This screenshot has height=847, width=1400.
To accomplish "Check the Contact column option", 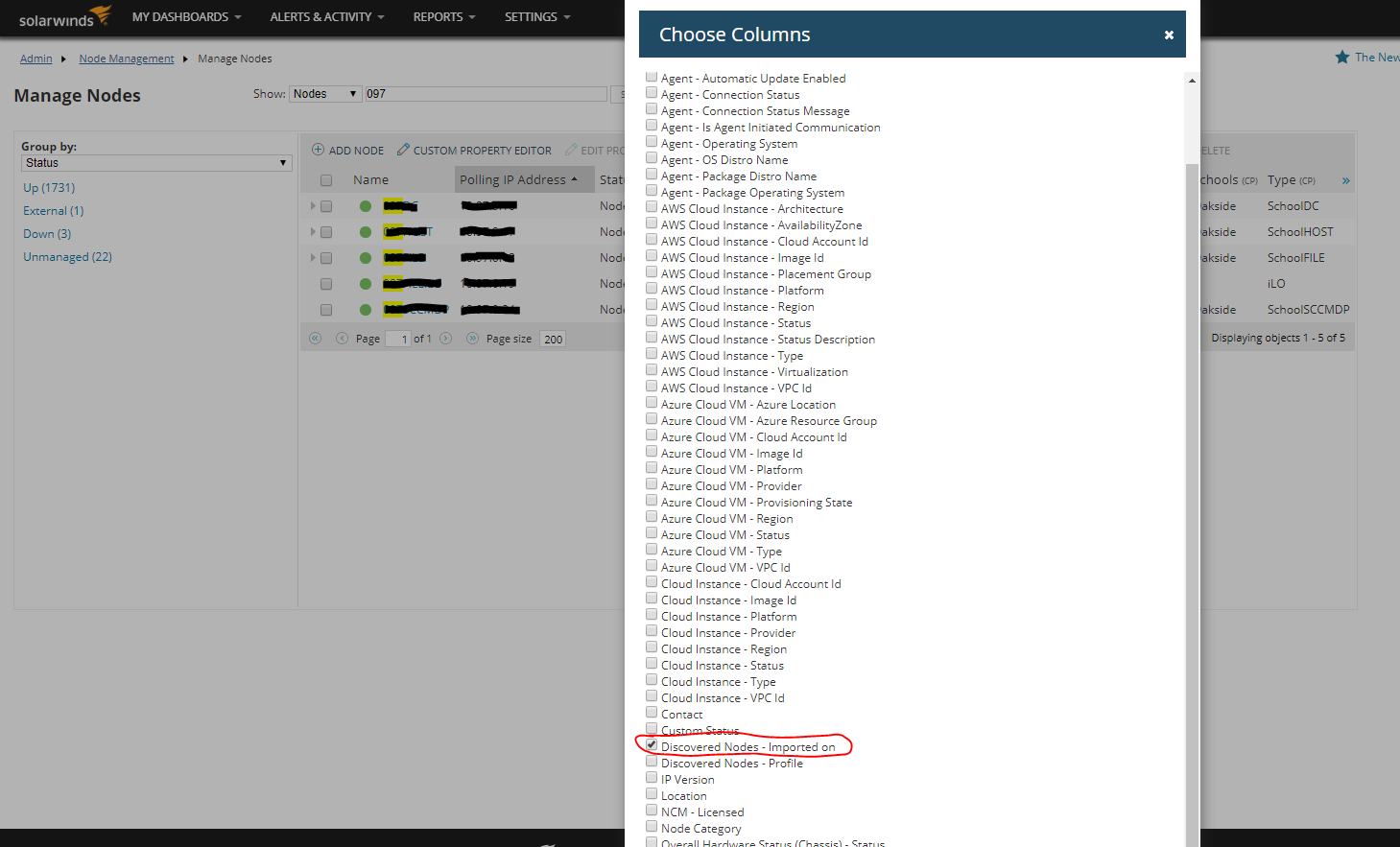I will 652,713.
